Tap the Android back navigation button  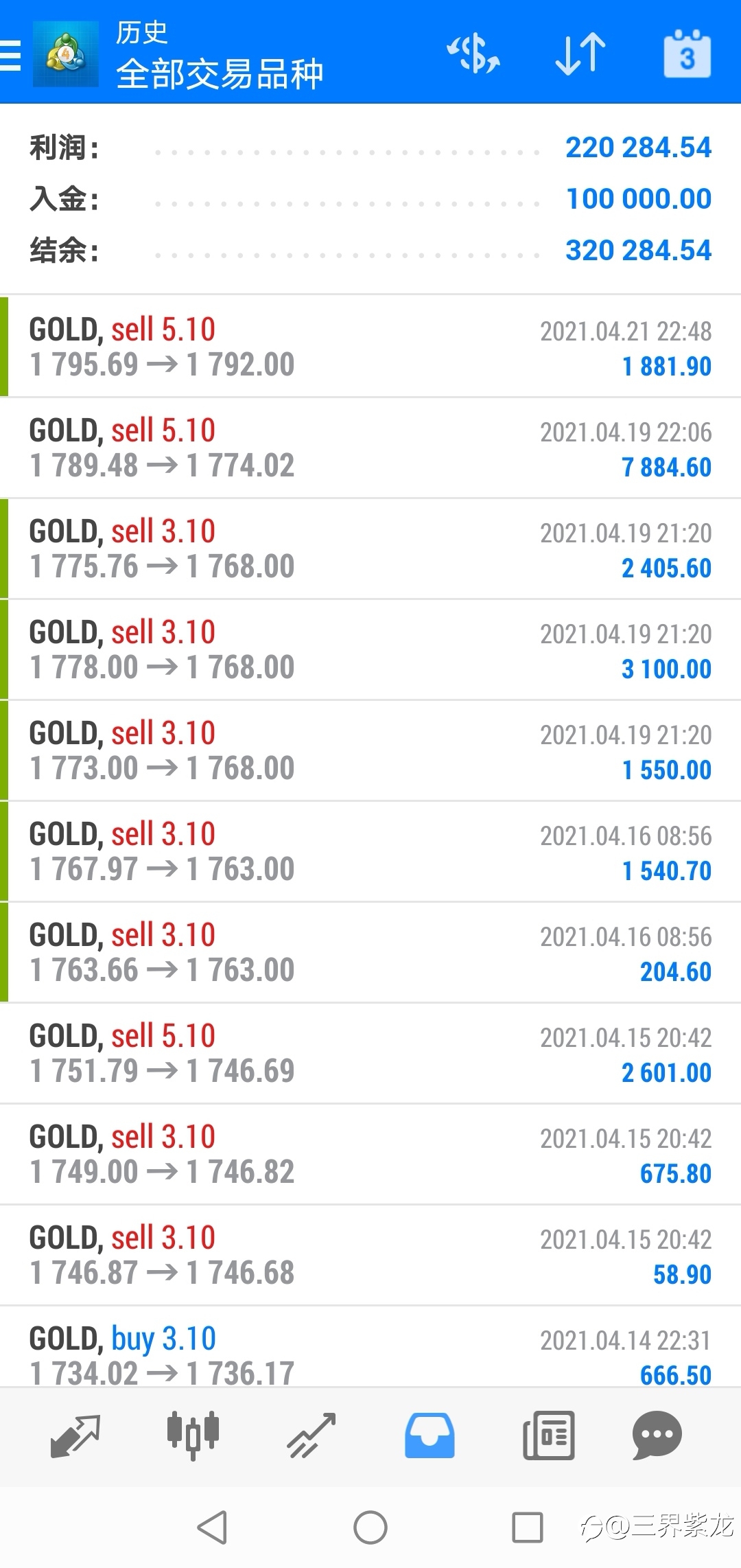212,1527
